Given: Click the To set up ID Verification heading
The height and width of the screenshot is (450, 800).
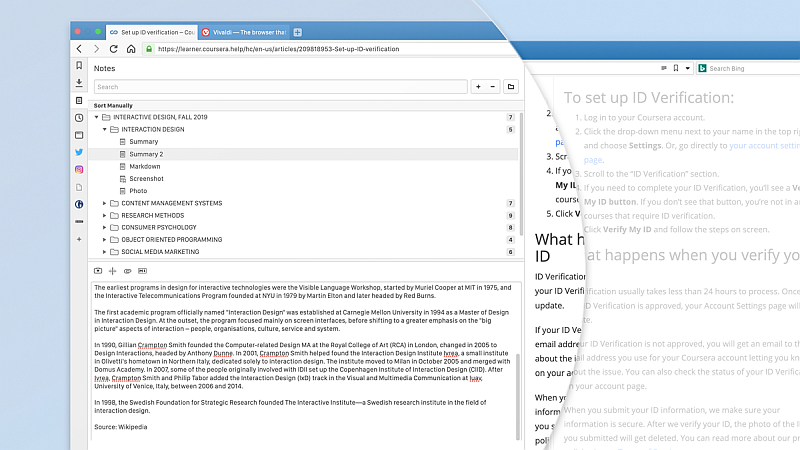Looking at the screenshot, I should click(x=648, y=97).
